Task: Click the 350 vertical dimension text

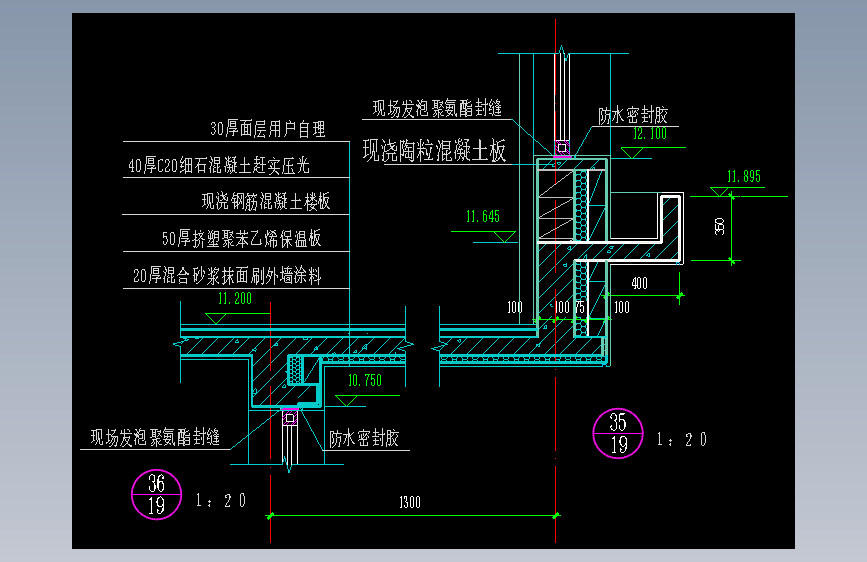Action: tap(719, 226)
